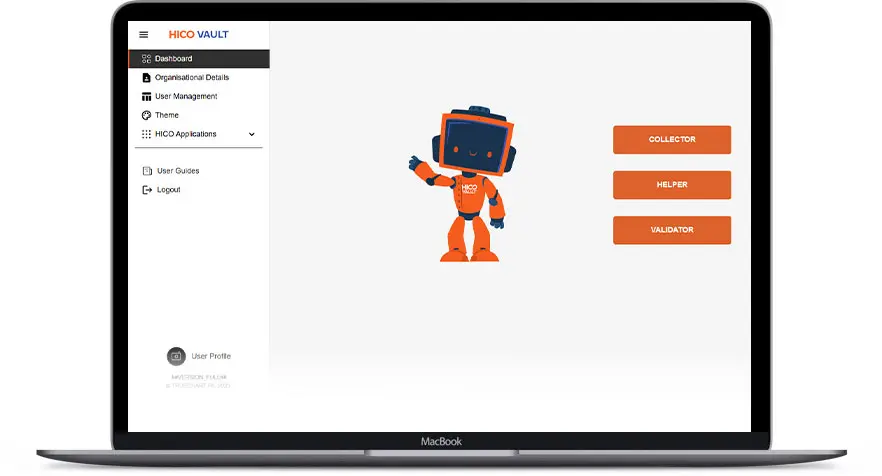Click the Organisational Details document icon
Viewport: 882px width, 476px height.
[146, 78]
